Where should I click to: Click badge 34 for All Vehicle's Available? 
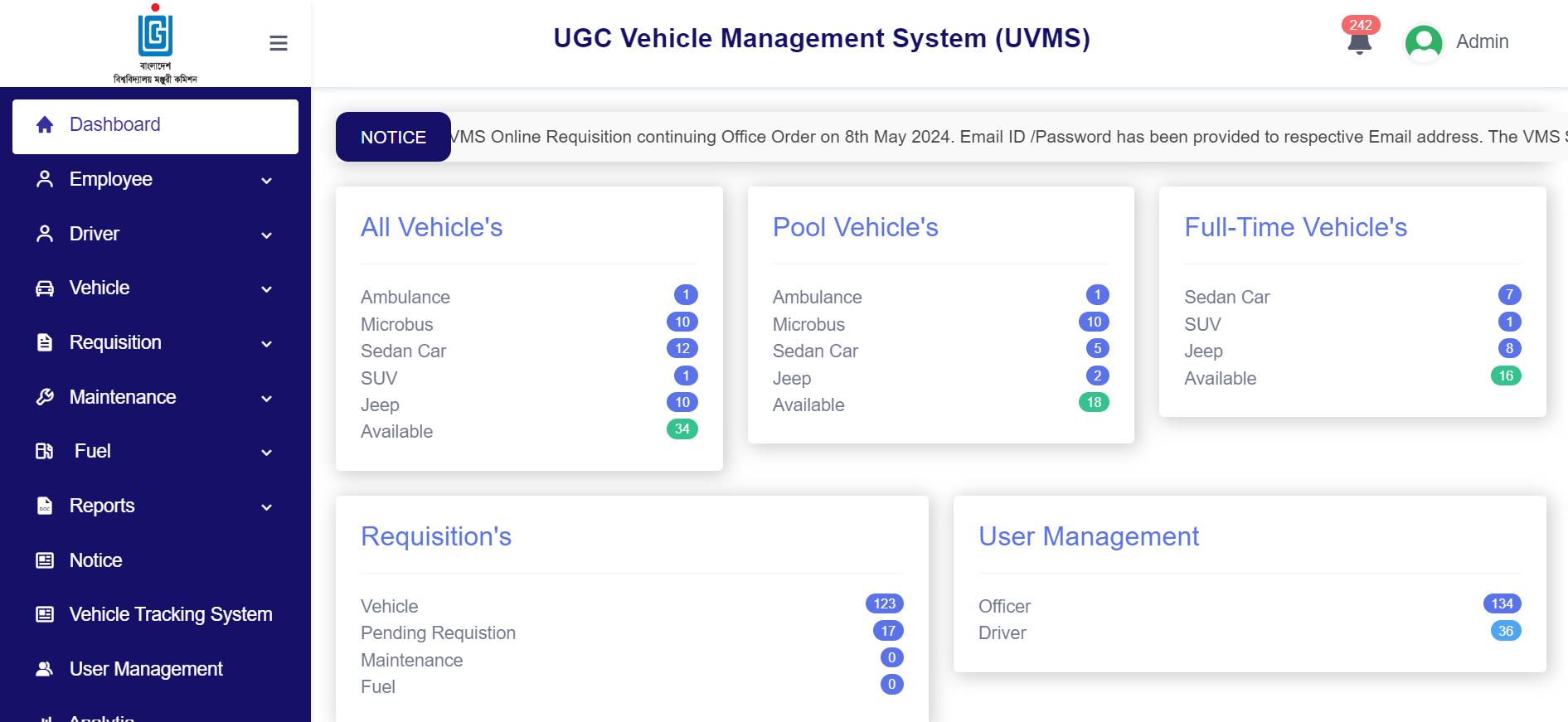point(682,429)
